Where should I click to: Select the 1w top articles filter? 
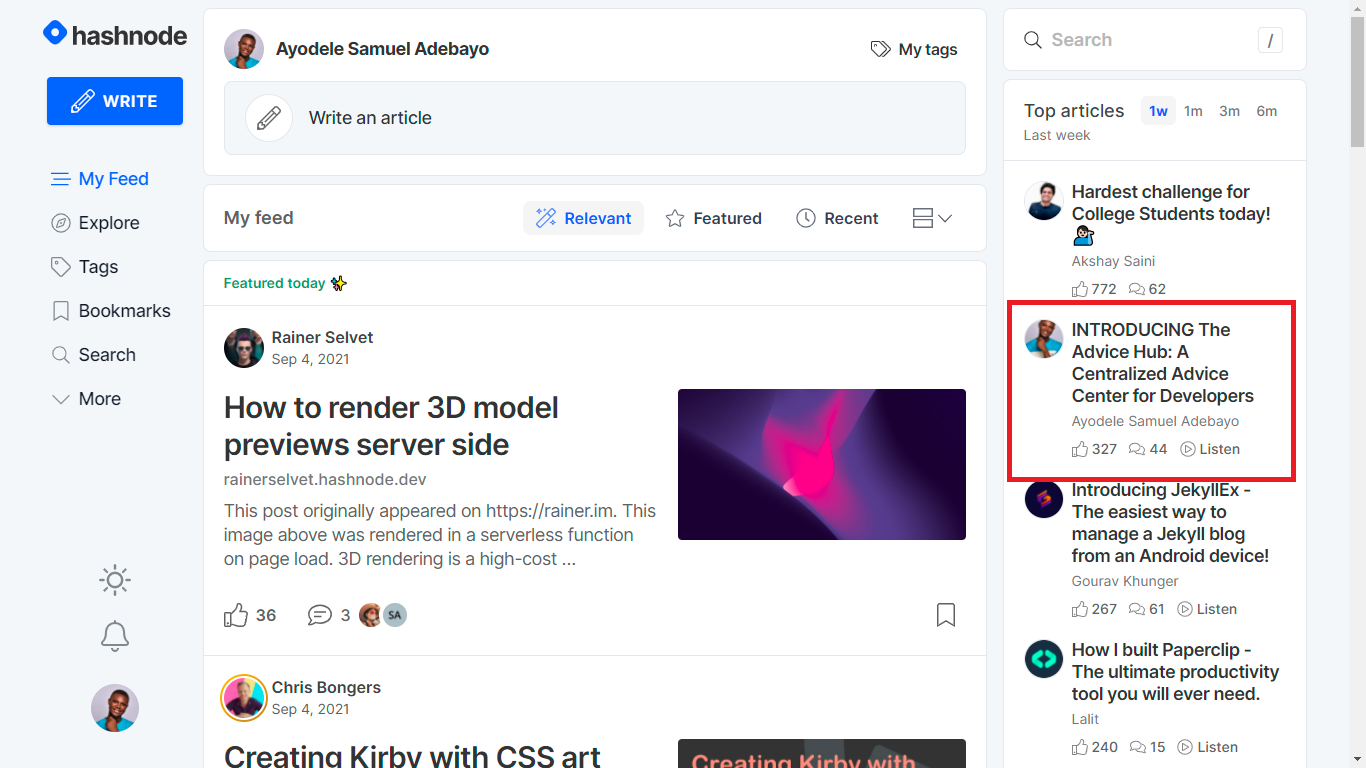coord(1158,111)
